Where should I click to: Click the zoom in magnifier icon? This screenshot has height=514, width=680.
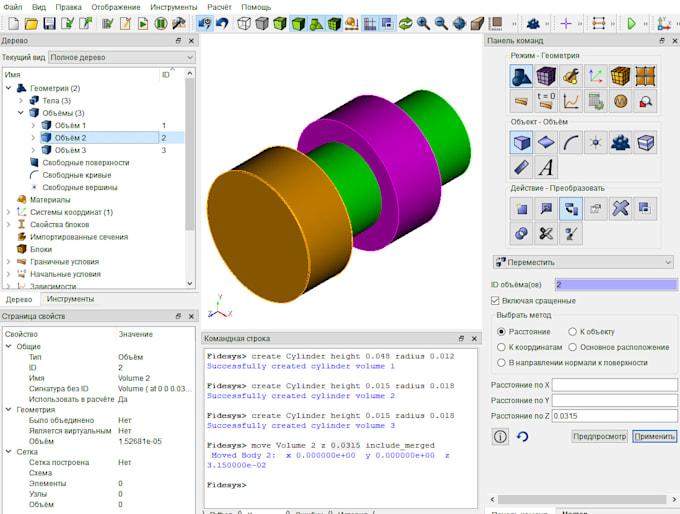(423, 23)
